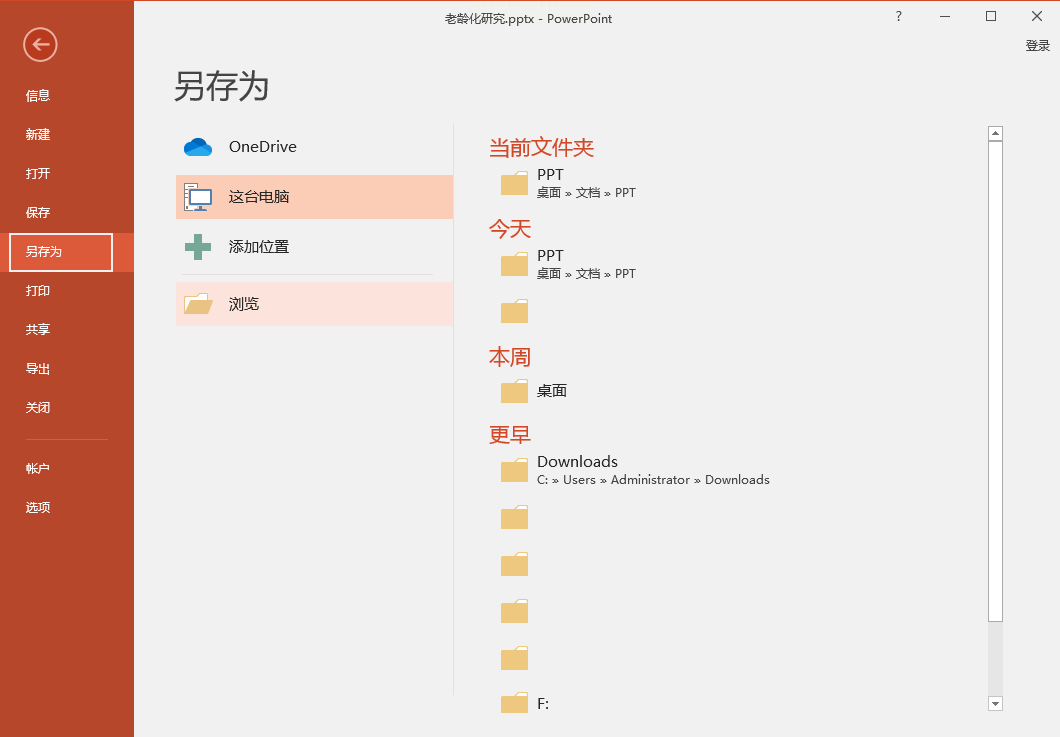The width and height of the screenshot is (1060, 737).
Task: Click the help question mark icon
Action: click(x=898, y=16)
